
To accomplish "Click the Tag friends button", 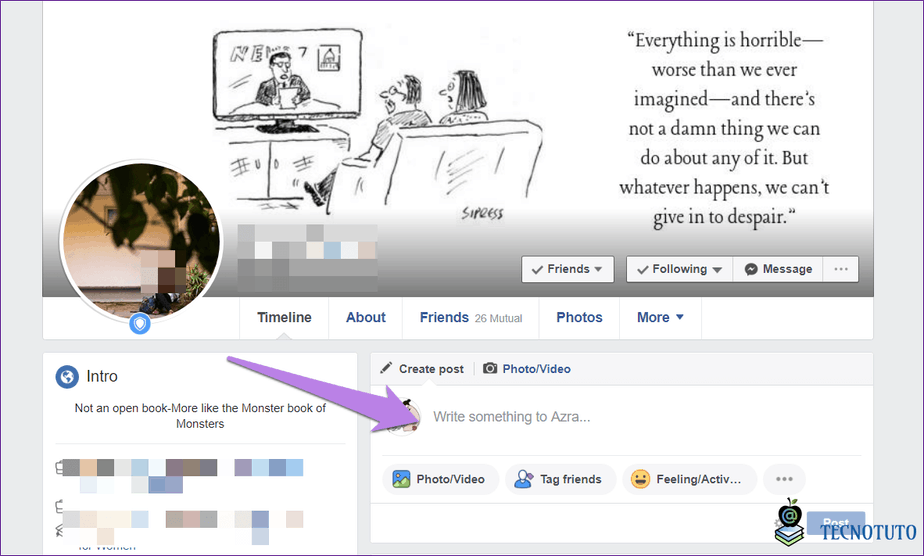I will 560,479.
